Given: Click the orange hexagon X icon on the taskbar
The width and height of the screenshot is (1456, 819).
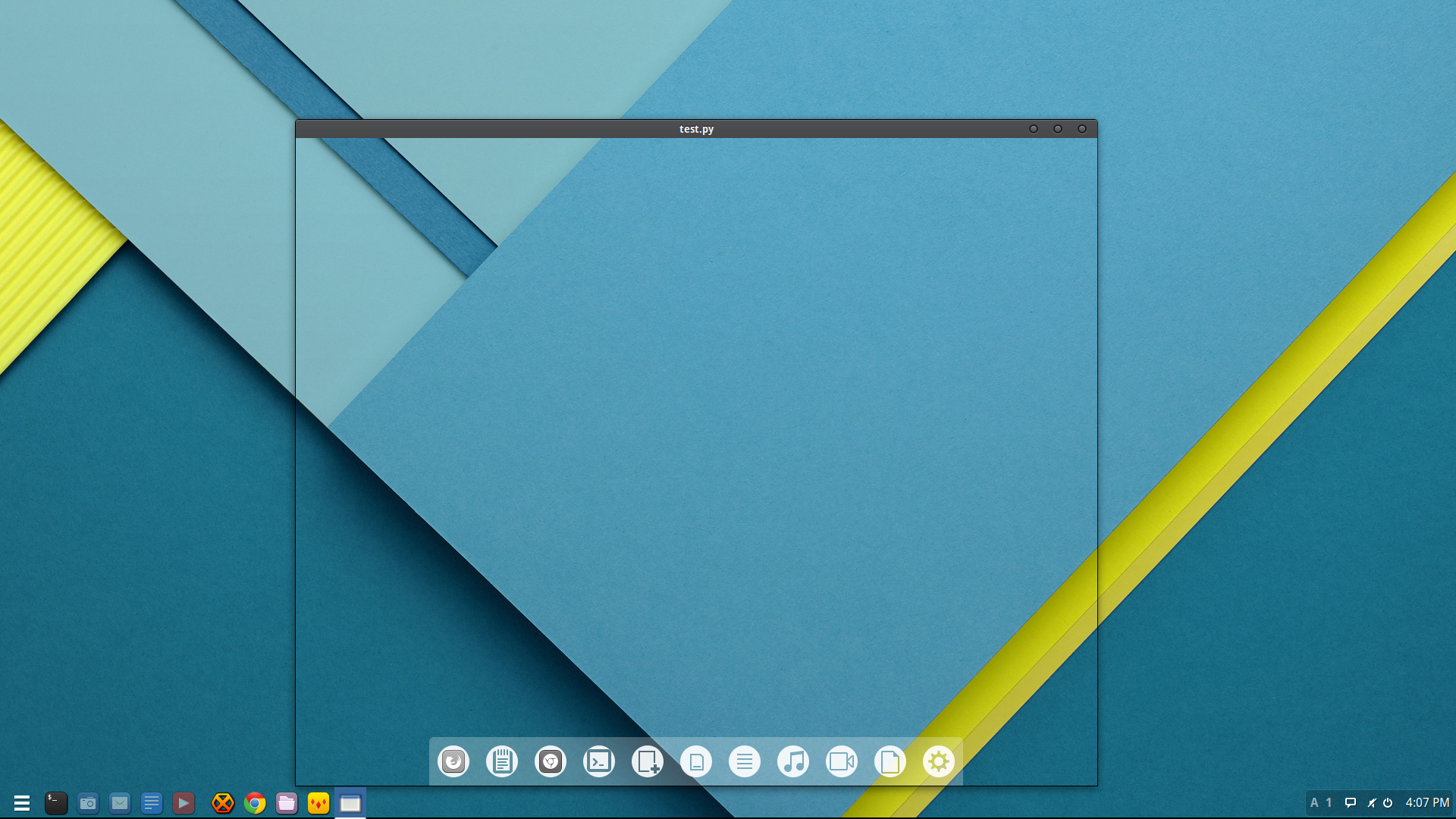Looking at the screenshot, I should 223,803.
